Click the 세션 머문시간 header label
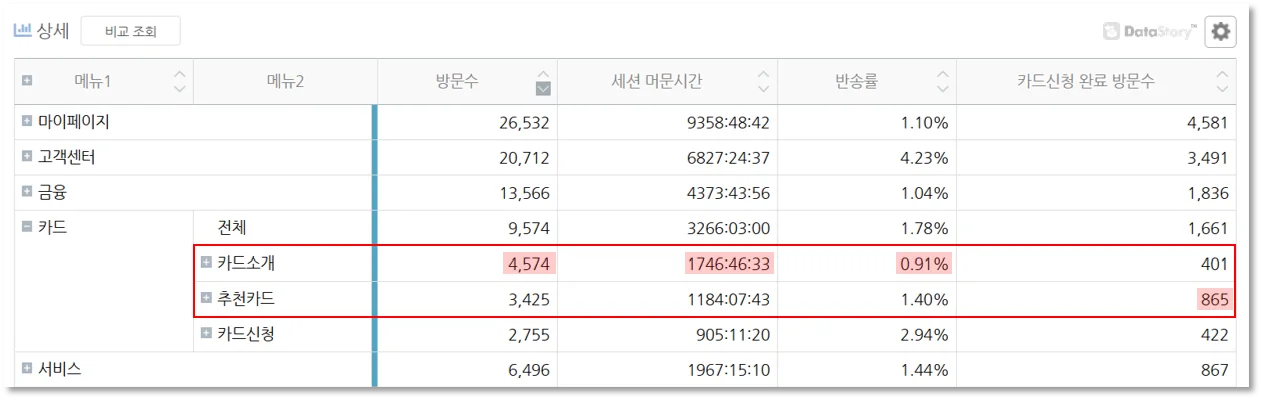The width and height of the screenshot is (1262, 400). click(x=657, y=81)
